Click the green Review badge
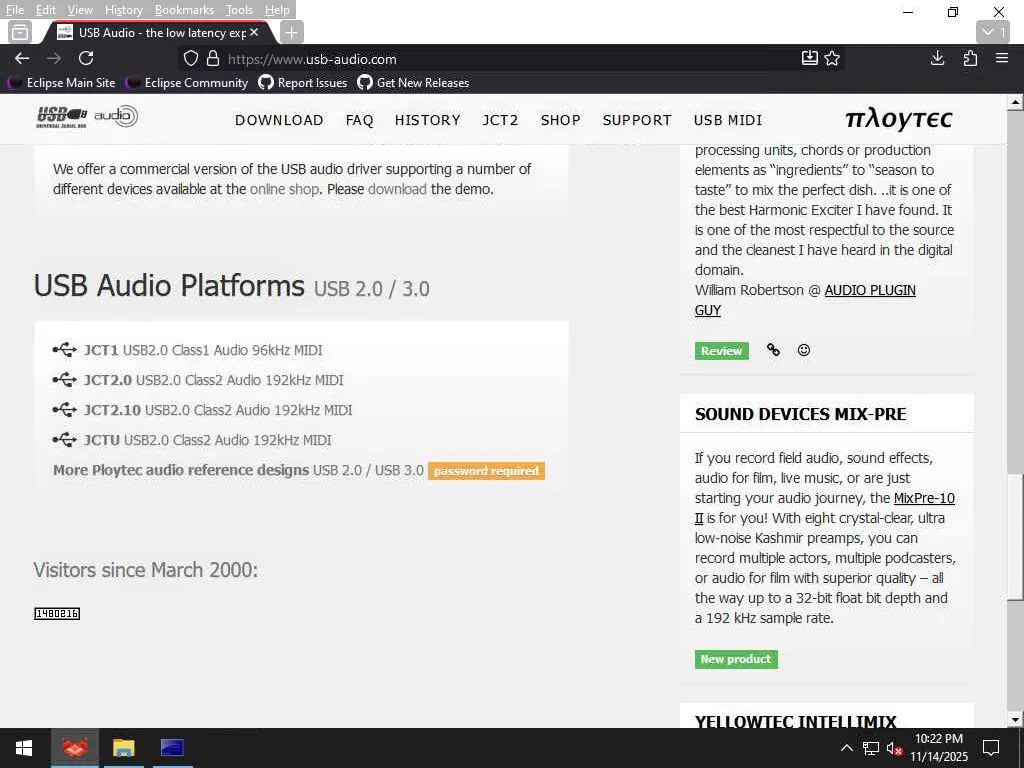The width and height of the screenshot is (1024, 768). click(722, 351)
